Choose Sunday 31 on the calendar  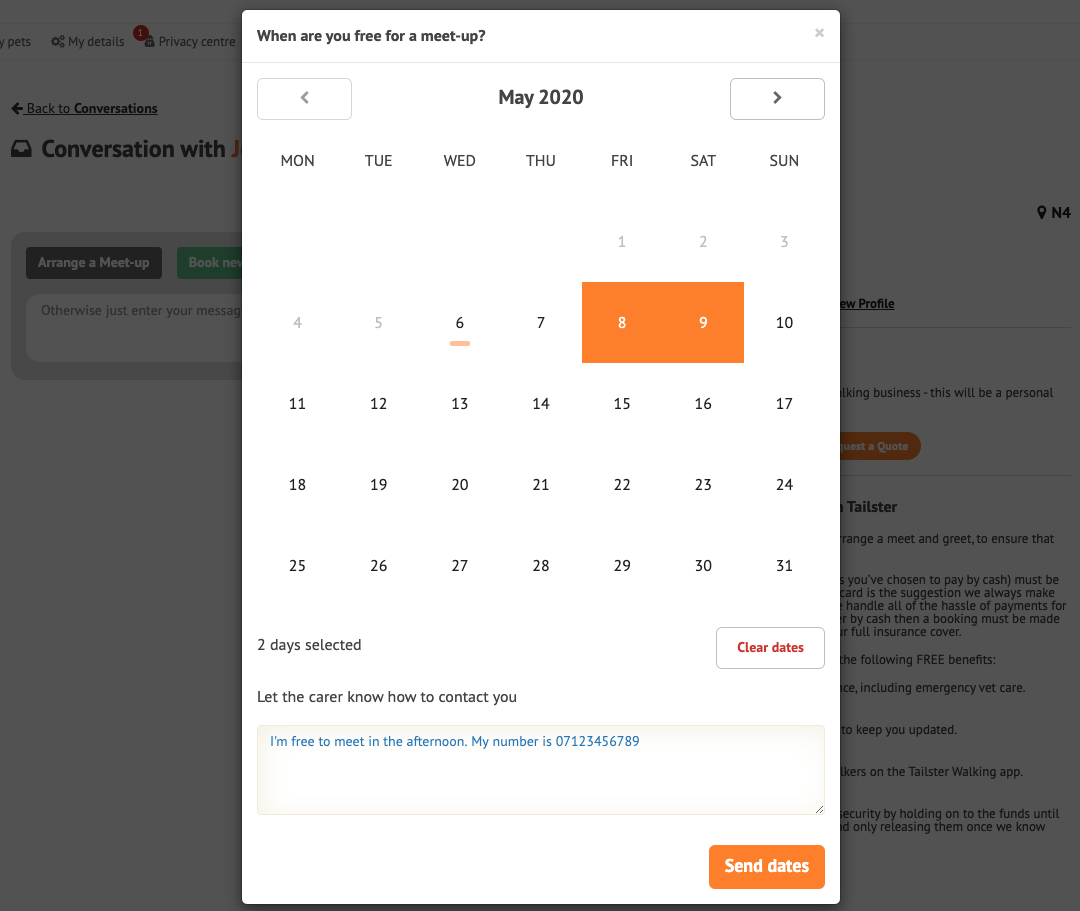point(784,565)
